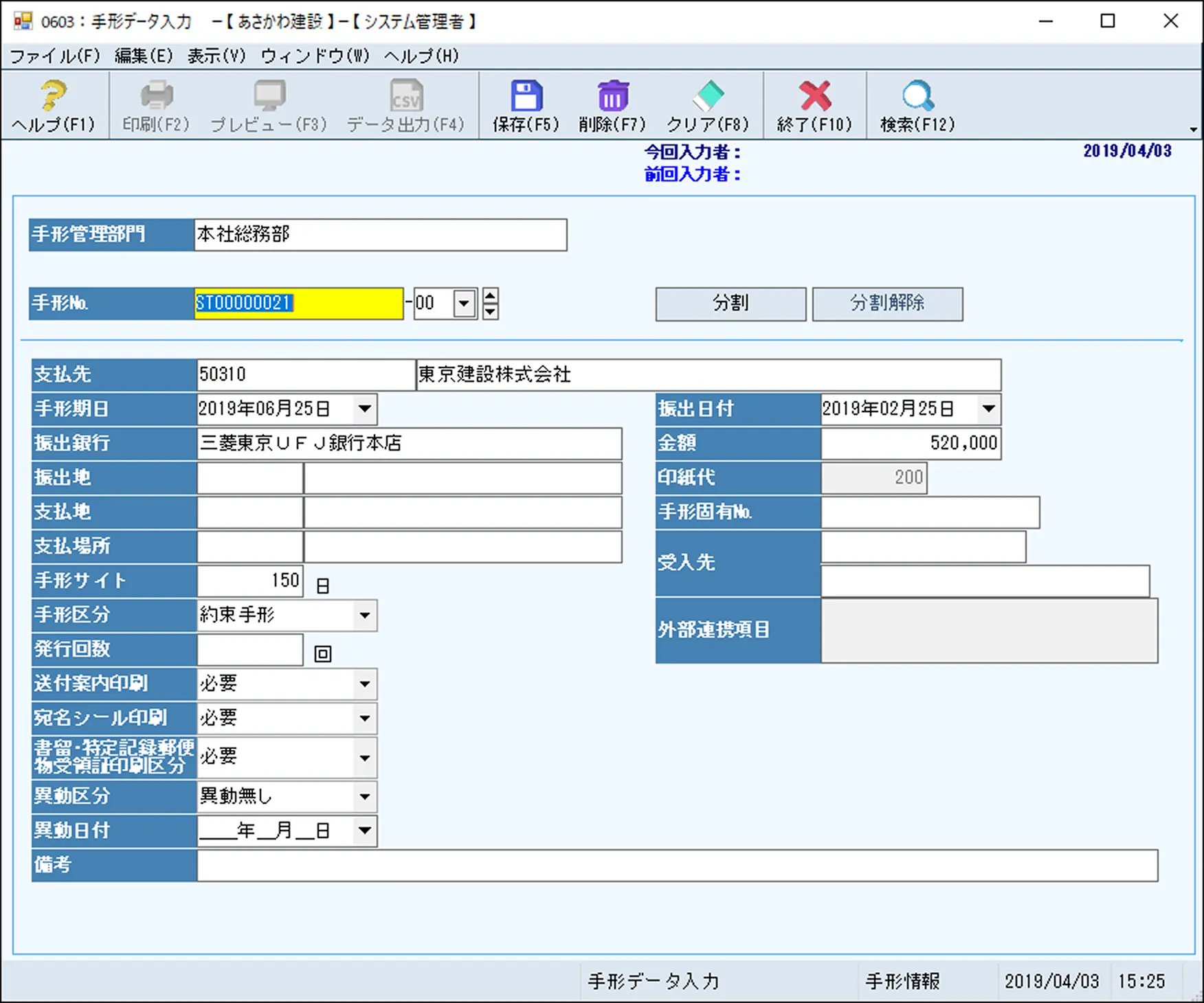This screenshot has width=1204, height=1003.
Task: Open search with magnifier icon (F12)
Action: [x=917, y=96]
